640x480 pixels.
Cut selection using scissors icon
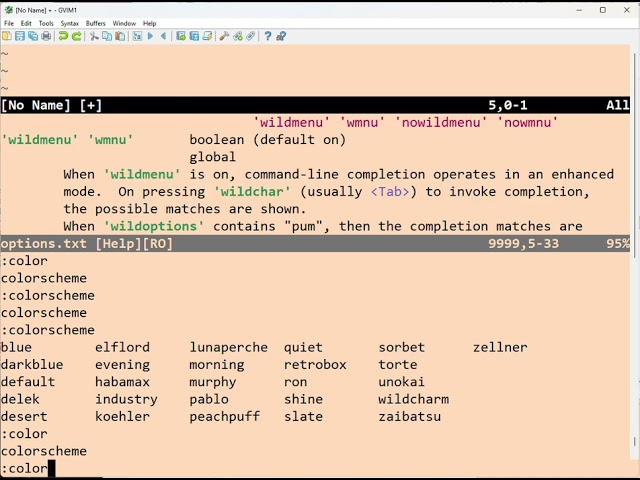pyautogui.click(x=94, y=36)
